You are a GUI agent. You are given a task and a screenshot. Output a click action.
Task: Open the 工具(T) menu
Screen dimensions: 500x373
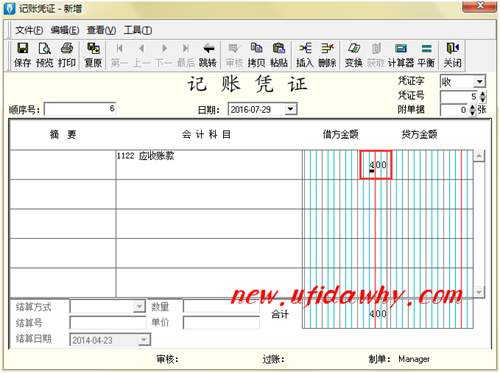click(x=138, y=30)
